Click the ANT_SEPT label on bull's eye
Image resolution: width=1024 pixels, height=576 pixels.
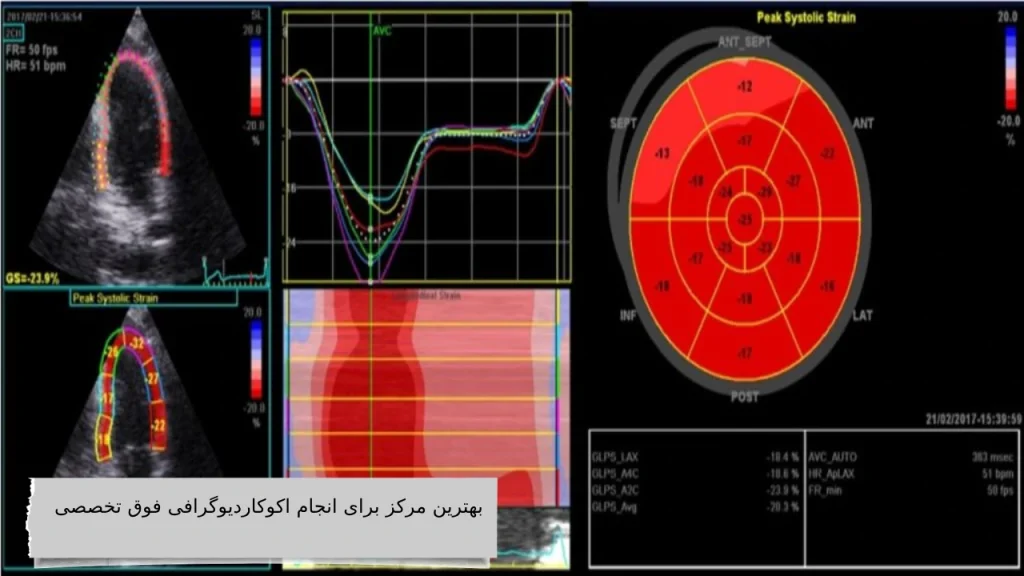coord(744,42)
